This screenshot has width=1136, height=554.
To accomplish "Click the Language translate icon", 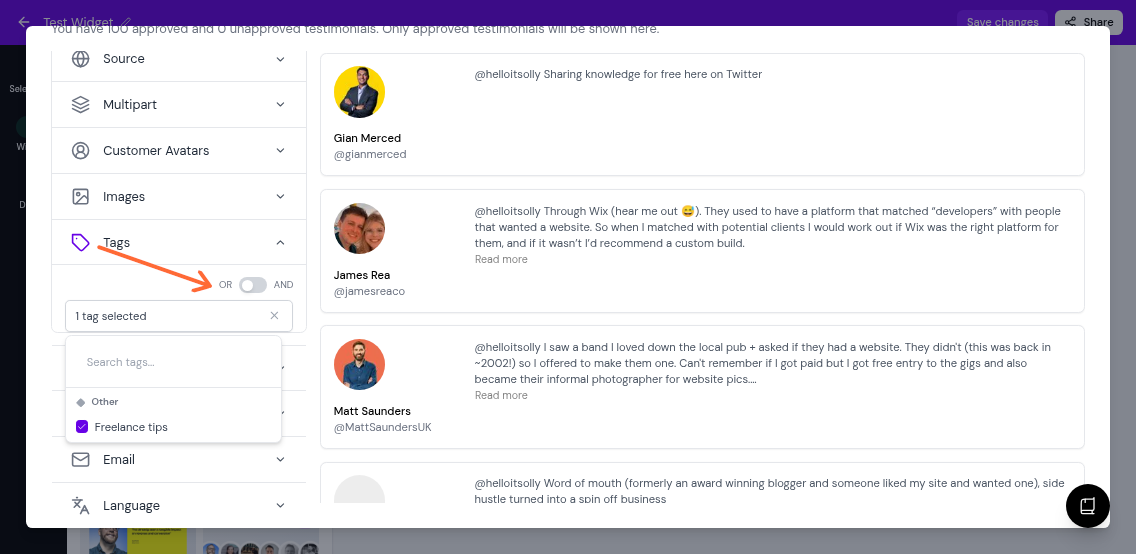I will click(x=81, y=506).
